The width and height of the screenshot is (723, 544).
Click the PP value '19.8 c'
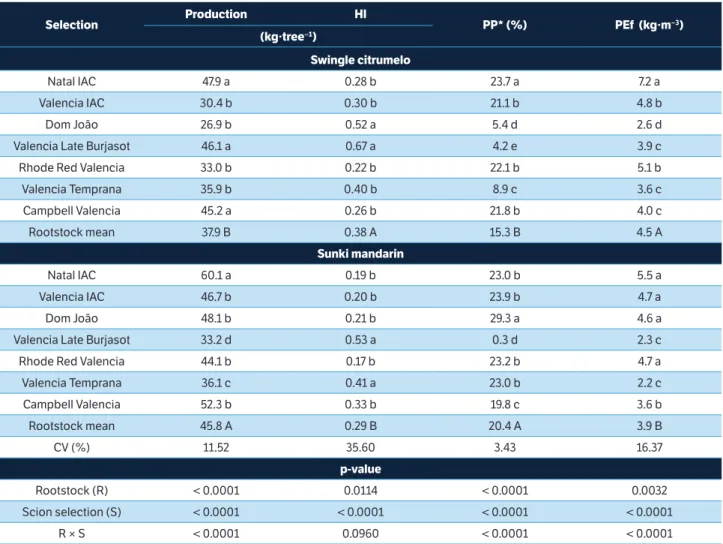point(504,404)
